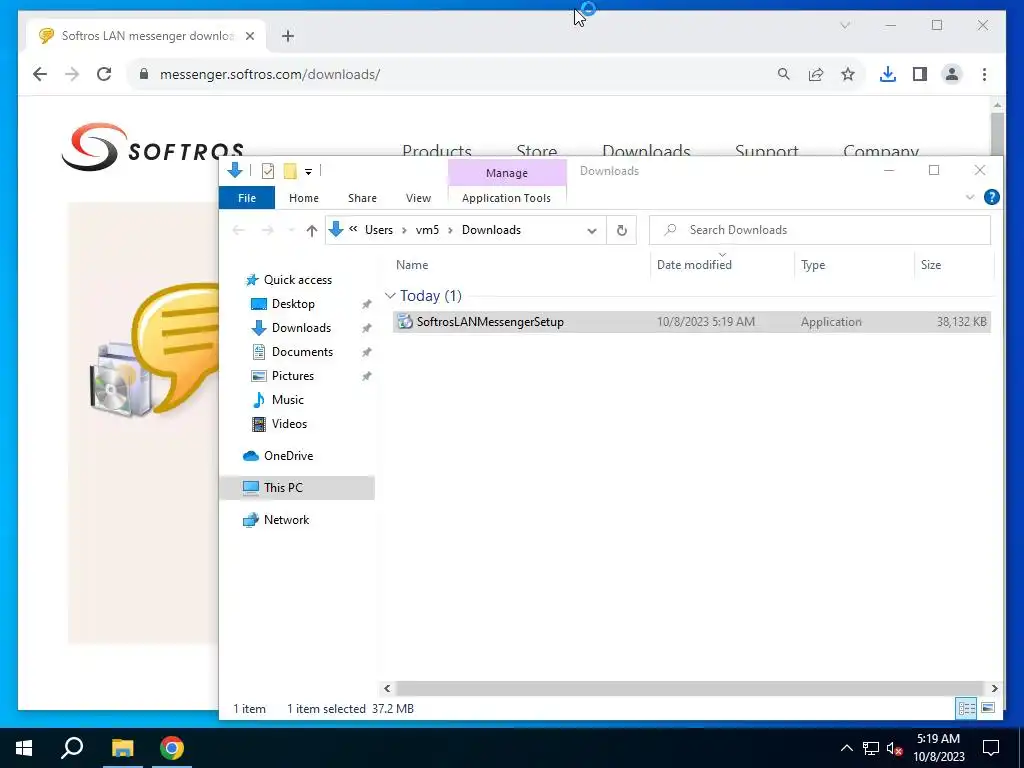Open a new Chrome tab
The height and width of the screenshot is (768, 1024).
coord(288,36)
